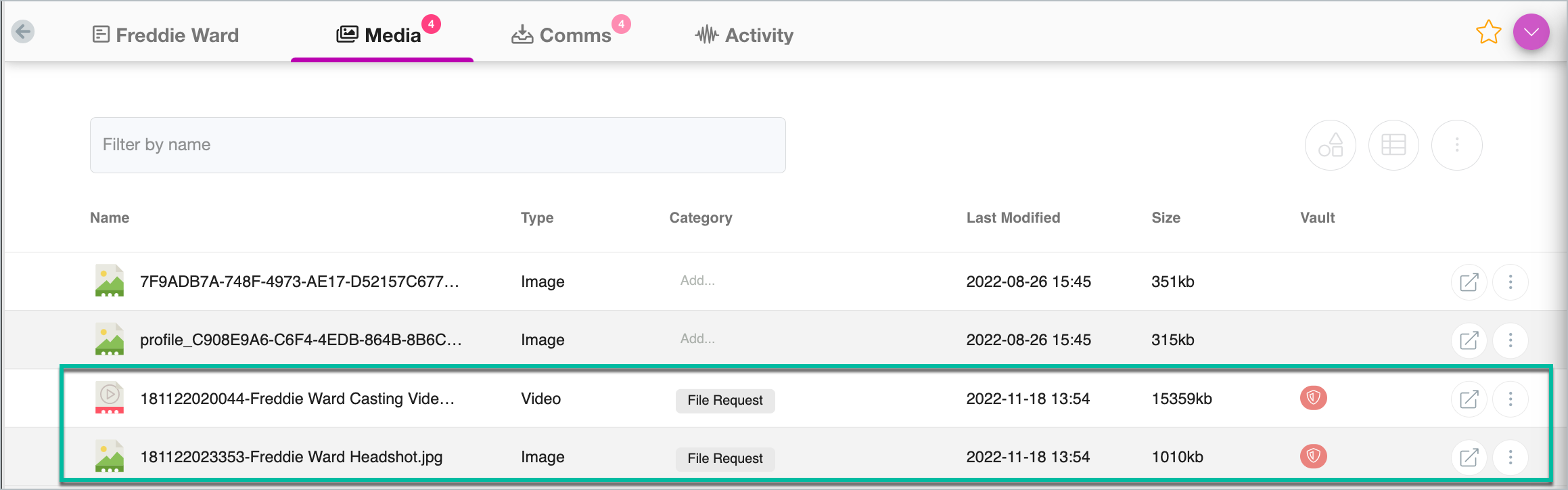
Task: Click the Casting Video file icon
Action: [x=110, y=397]
